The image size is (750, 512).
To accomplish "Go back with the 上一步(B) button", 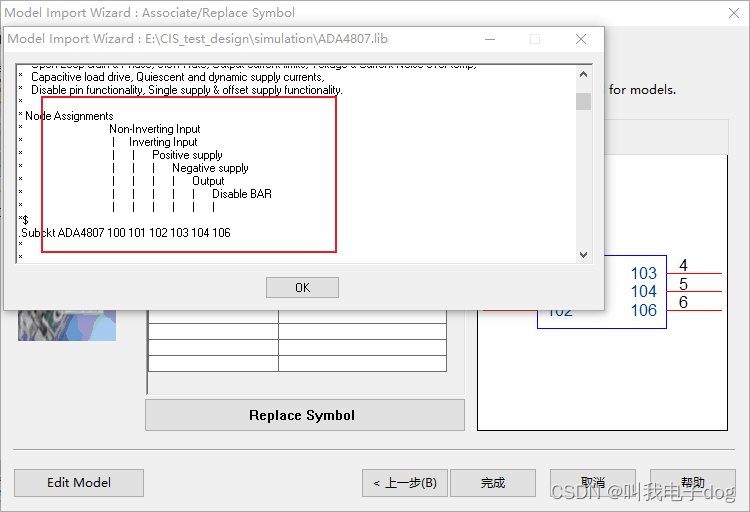I will [x=405, y=483].
